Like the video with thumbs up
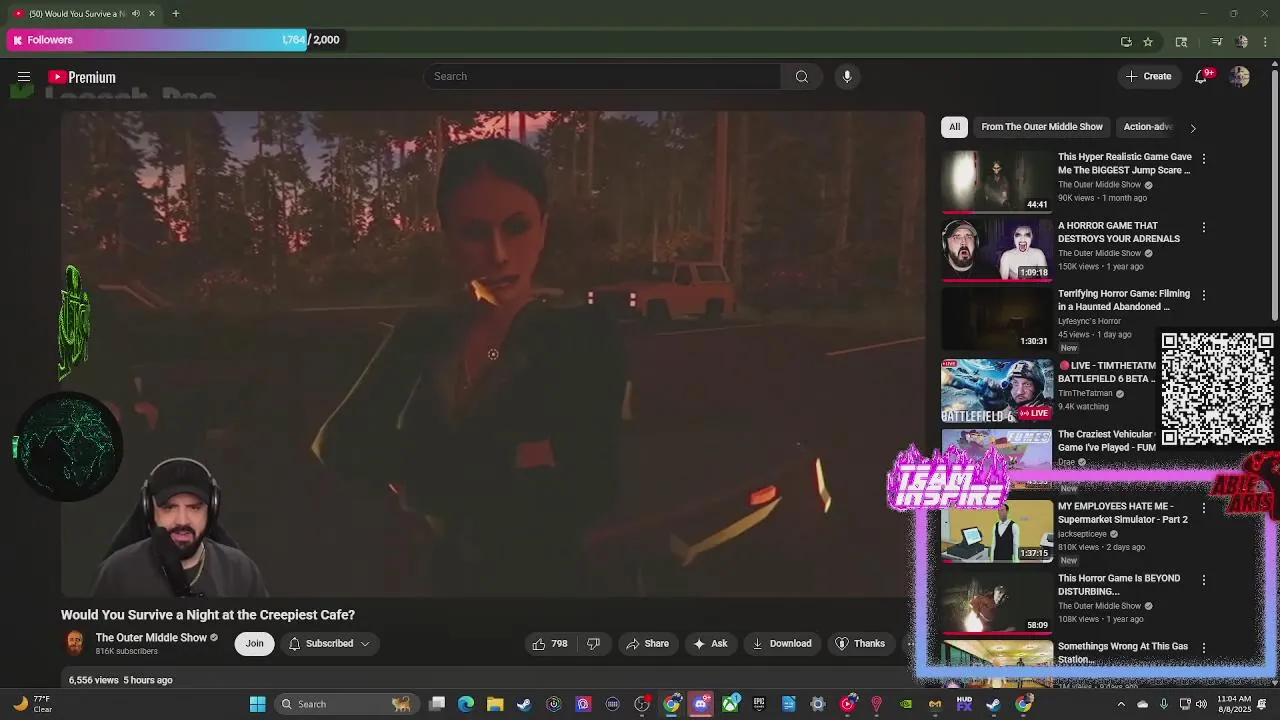Screen dimensions: 1280x720 550,644
